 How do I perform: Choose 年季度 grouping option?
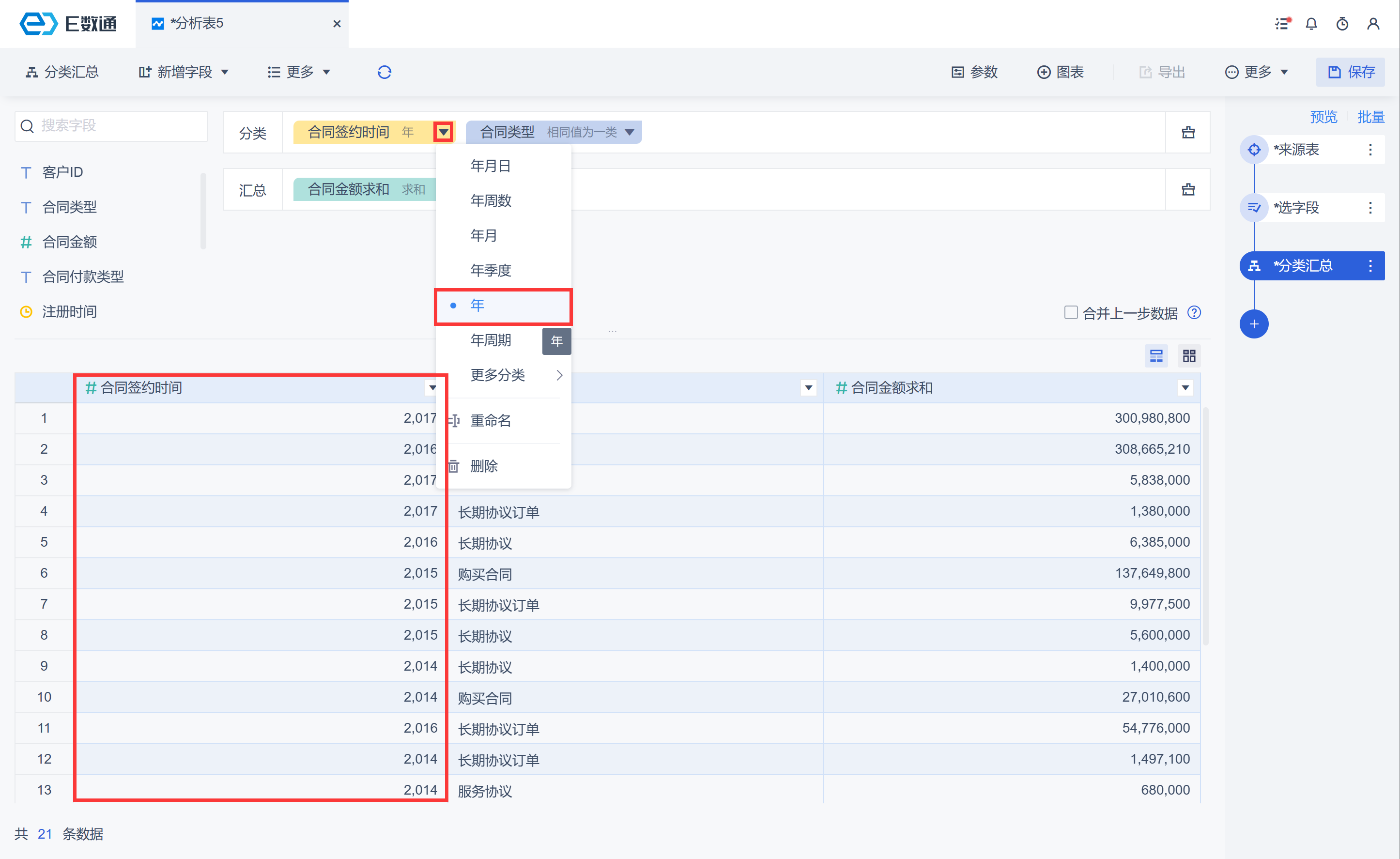point(491,270)
